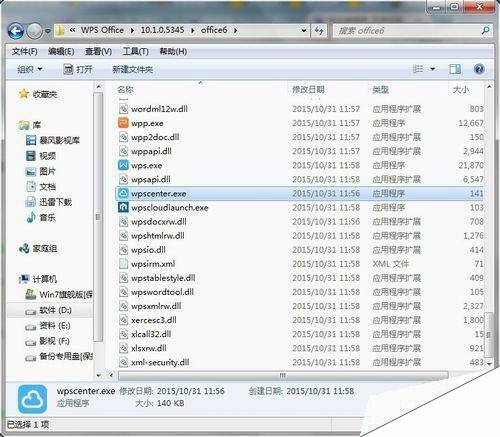Open the 文件(F) menu
Image resolution: width=500 pixels, height=437 pixels.
pos(24,51)
